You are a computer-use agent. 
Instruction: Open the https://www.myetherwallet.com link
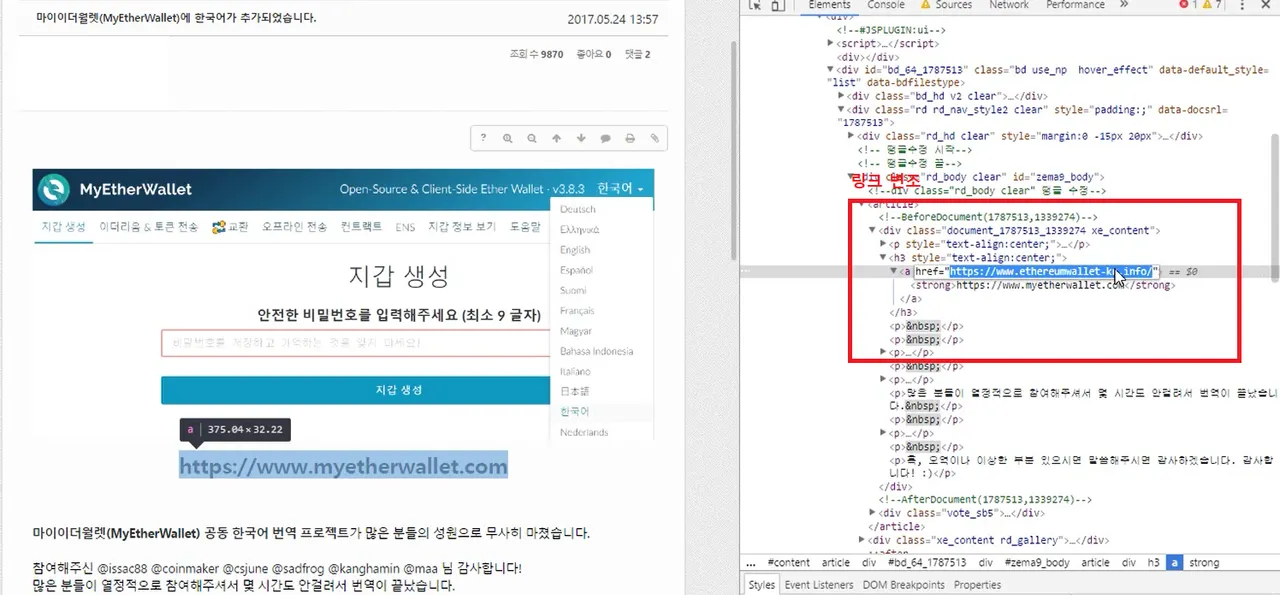click(344, 466)
